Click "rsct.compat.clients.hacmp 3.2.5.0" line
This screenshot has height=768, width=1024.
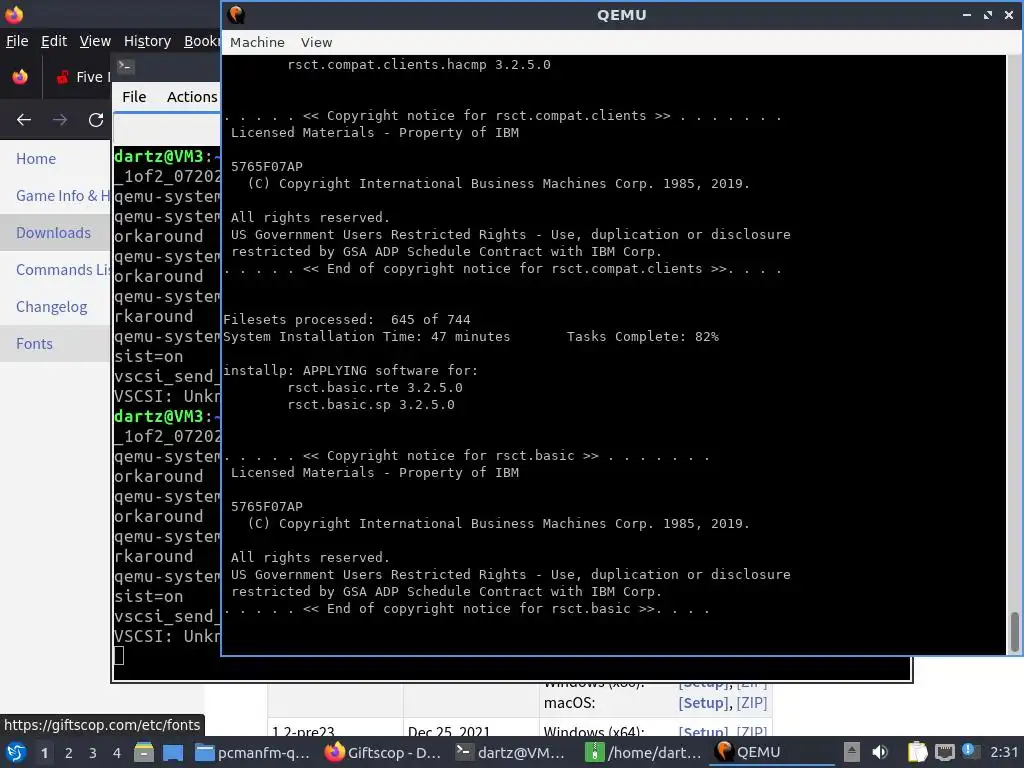pos(419,65)
